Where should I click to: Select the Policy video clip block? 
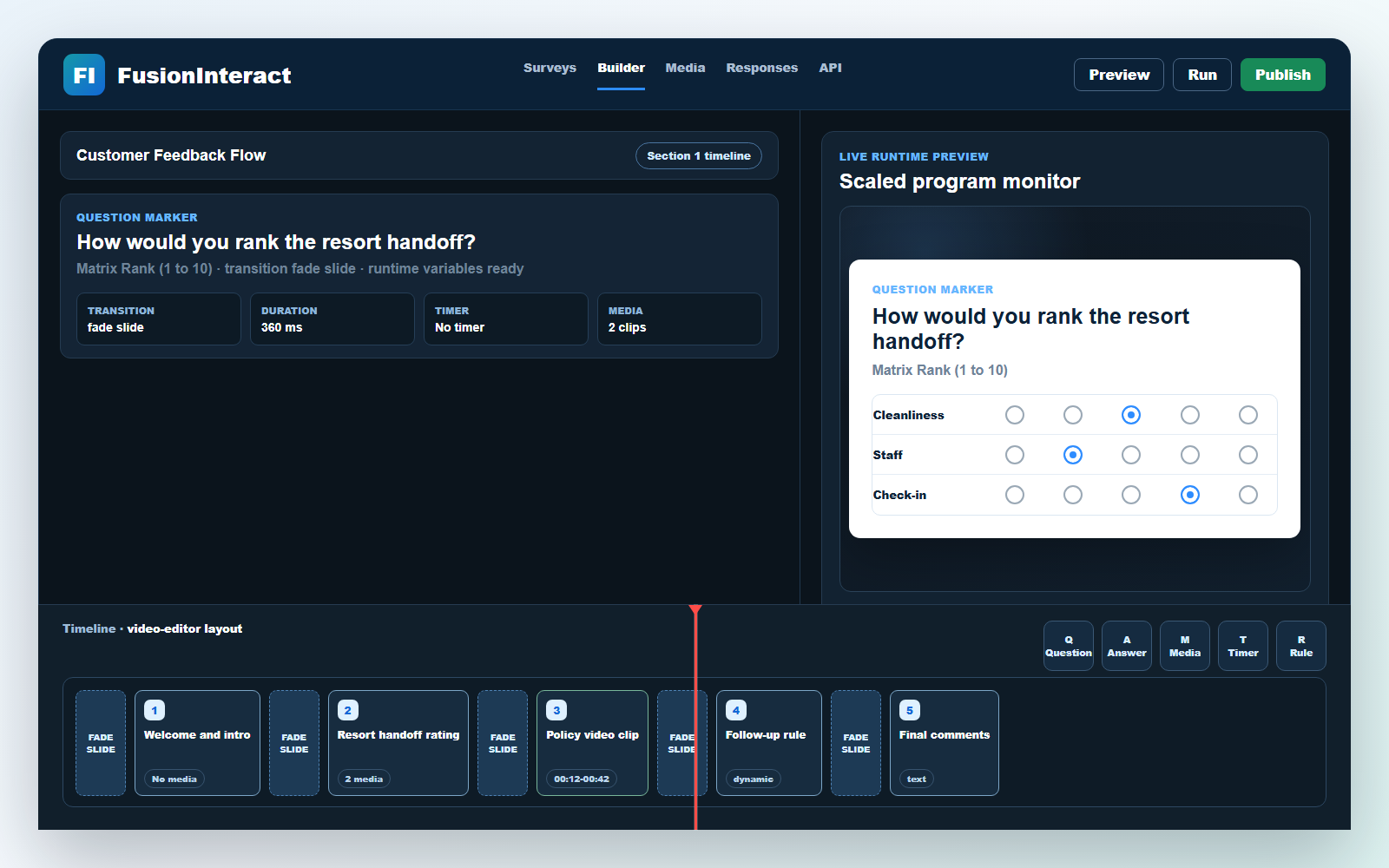592,743
